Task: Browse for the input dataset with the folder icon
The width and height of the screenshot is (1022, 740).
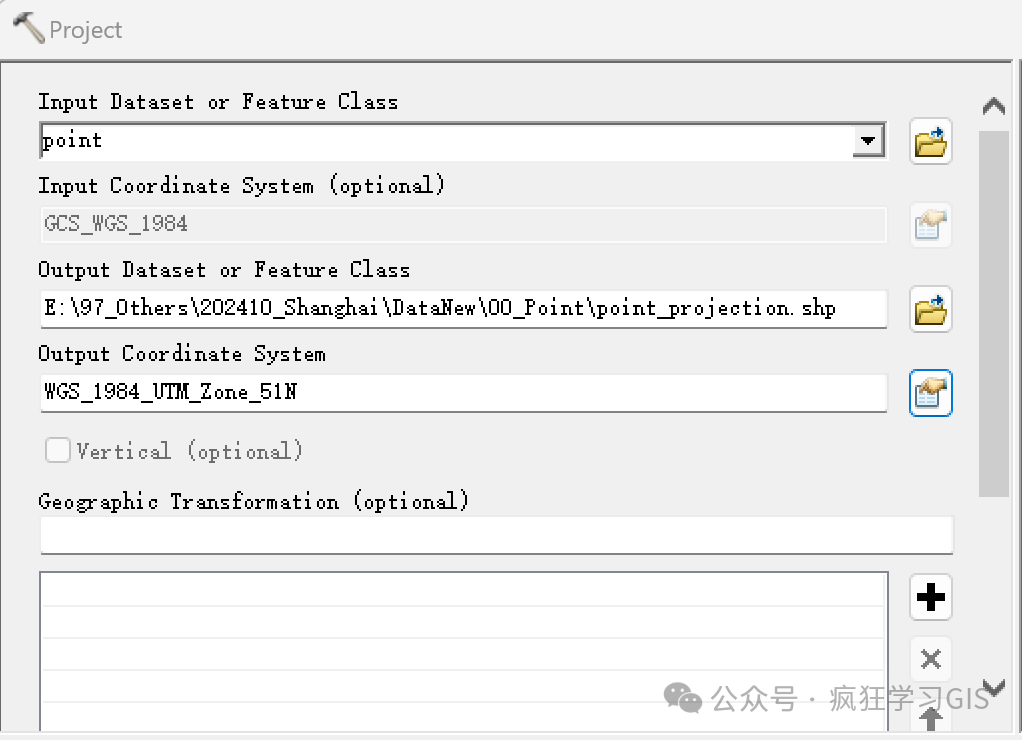Action: [x=930, y=141]
